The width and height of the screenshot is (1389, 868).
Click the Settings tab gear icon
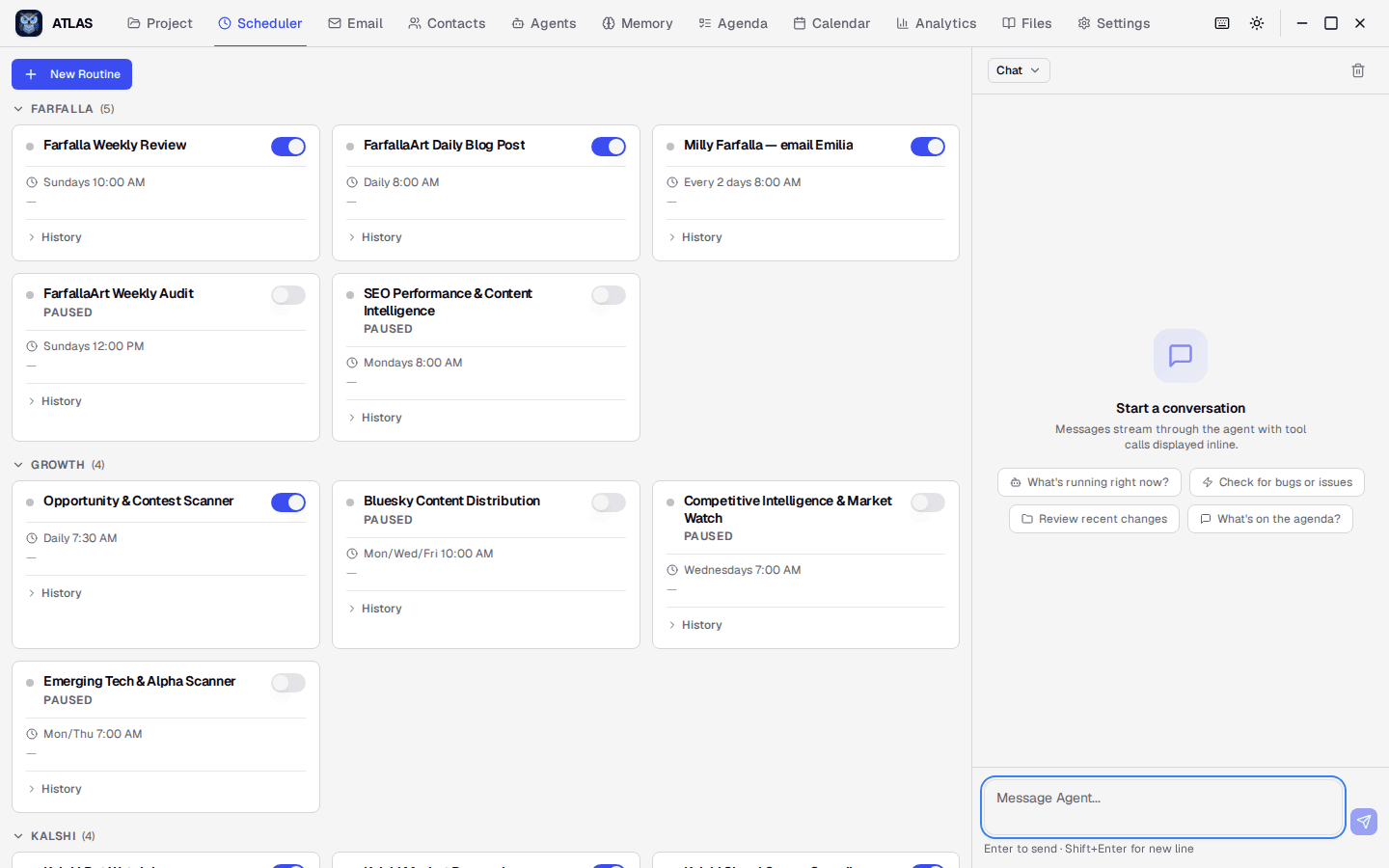[1083, 23]
